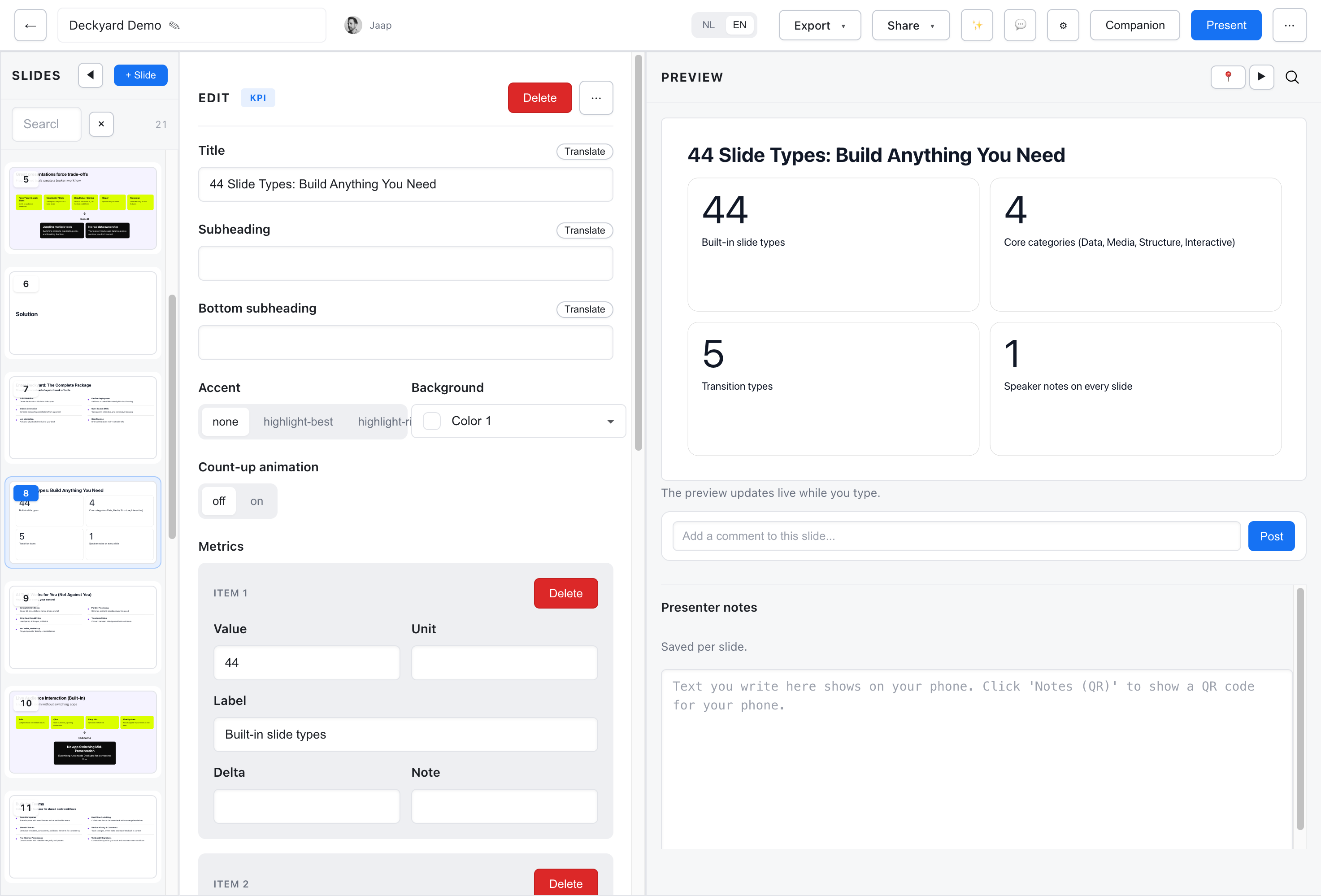Edit Item 1 Label field
The width and height of the screenshot is (1321, 896).
tap(405, 734)
